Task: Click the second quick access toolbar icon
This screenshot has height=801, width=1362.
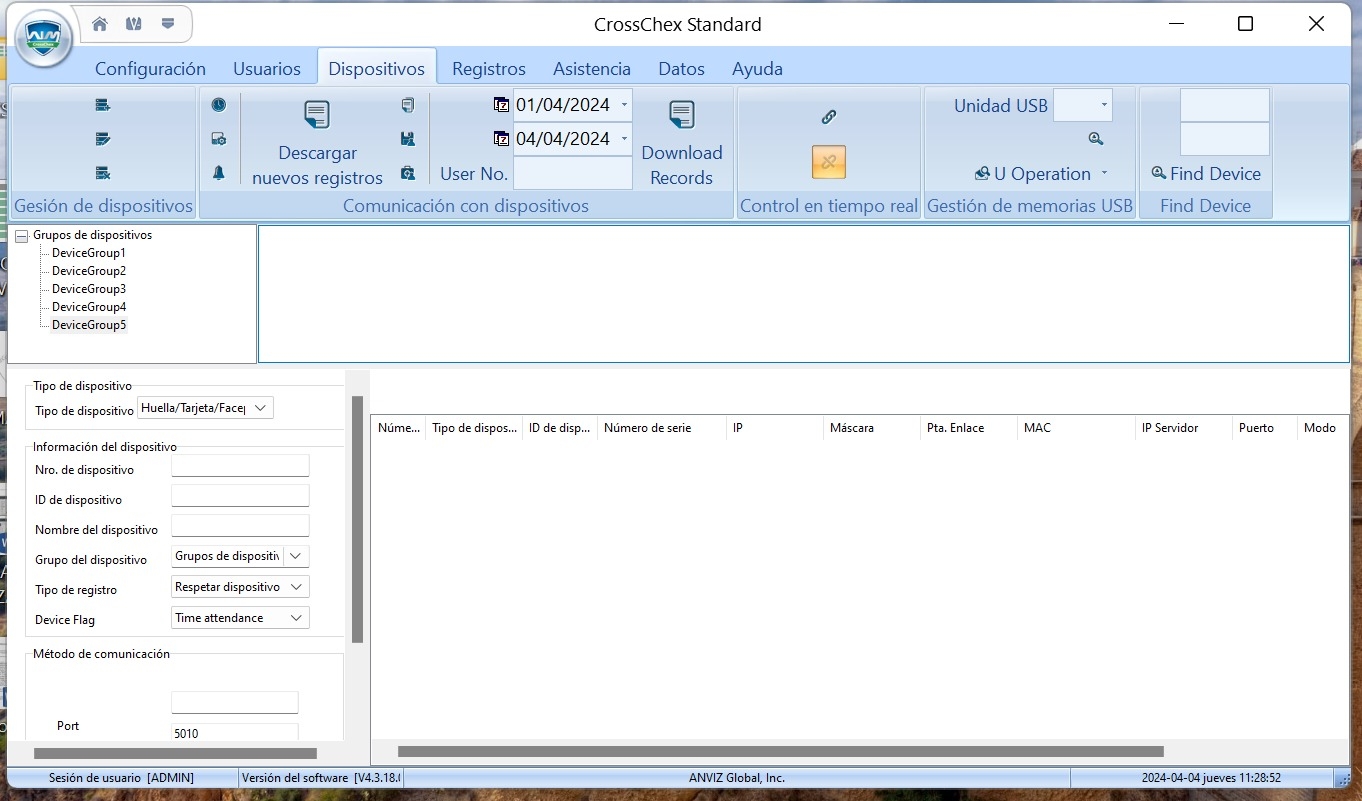Action: pos(133,24)
